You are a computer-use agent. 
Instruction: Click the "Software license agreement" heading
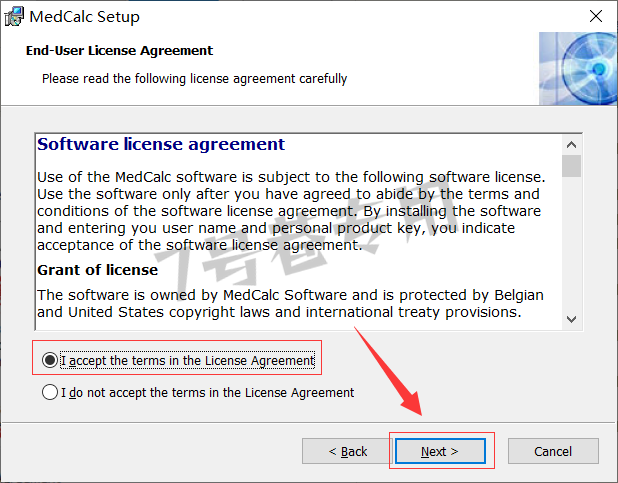point(161,144)
